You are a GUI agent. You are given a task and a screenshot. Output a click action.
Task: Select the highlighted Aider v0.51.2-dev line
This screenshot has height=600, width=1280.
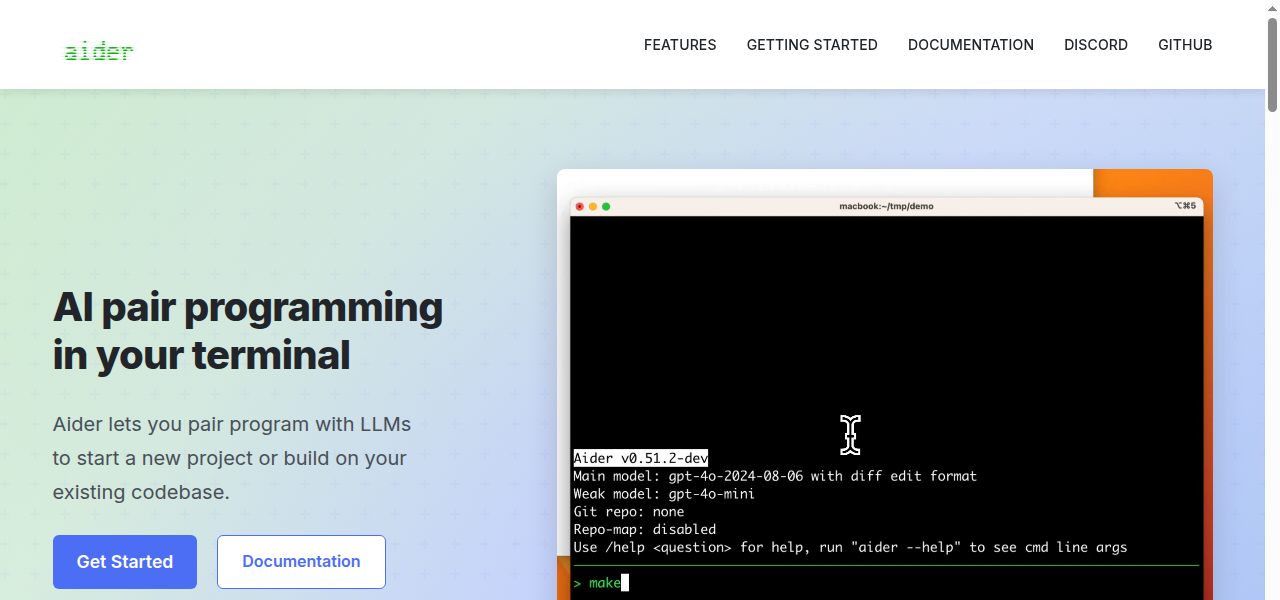coord(640,458)
